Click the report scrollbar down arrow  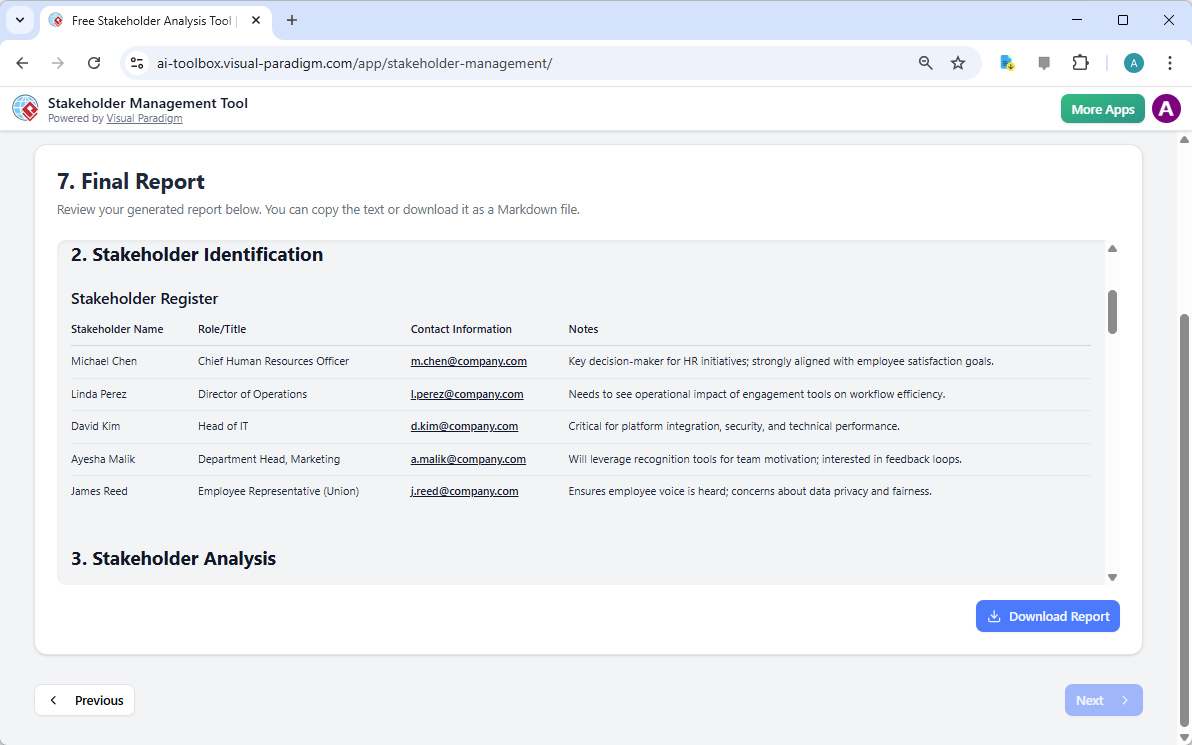click(1112, 576)
